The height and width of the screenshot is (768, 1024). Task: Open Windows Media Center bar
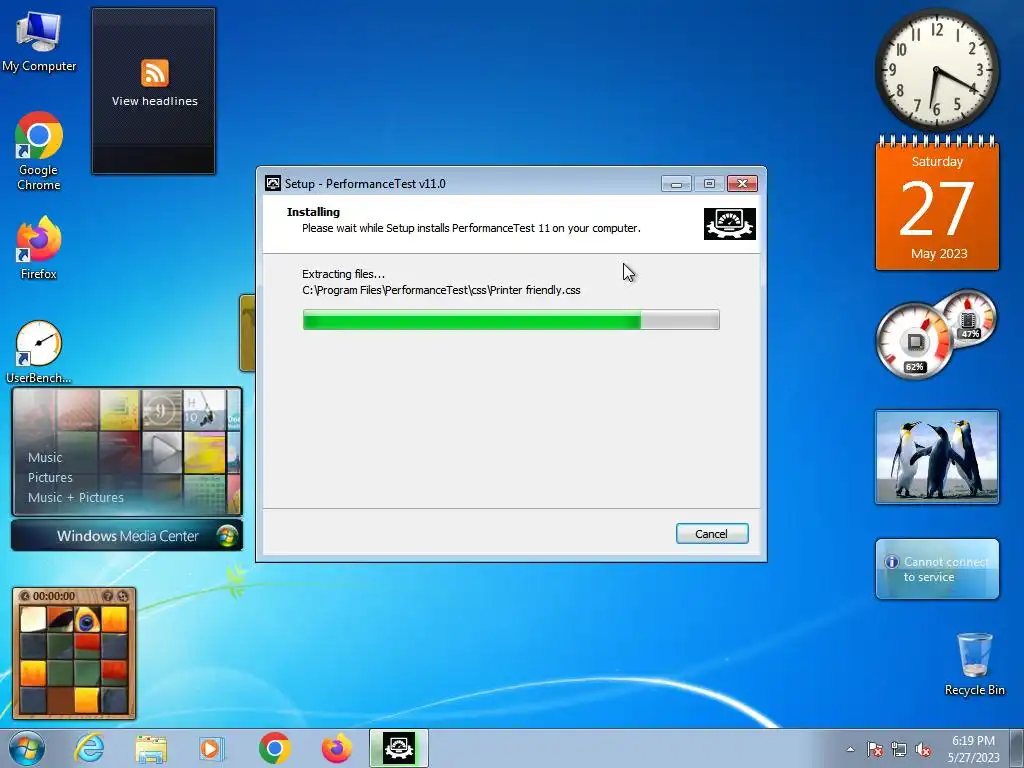point(127,536)
